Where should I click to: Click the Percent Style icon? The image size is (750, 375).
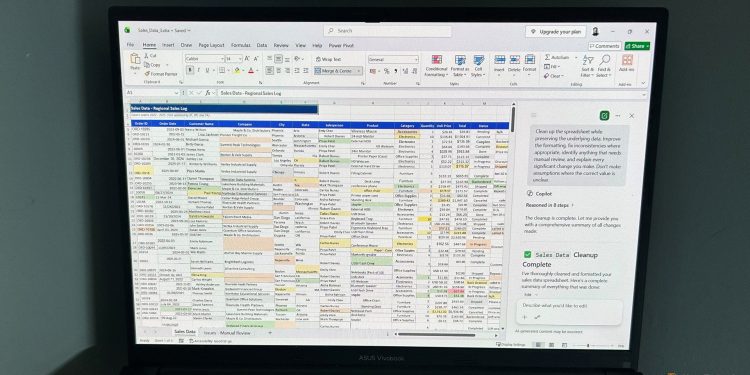point(387,71)
